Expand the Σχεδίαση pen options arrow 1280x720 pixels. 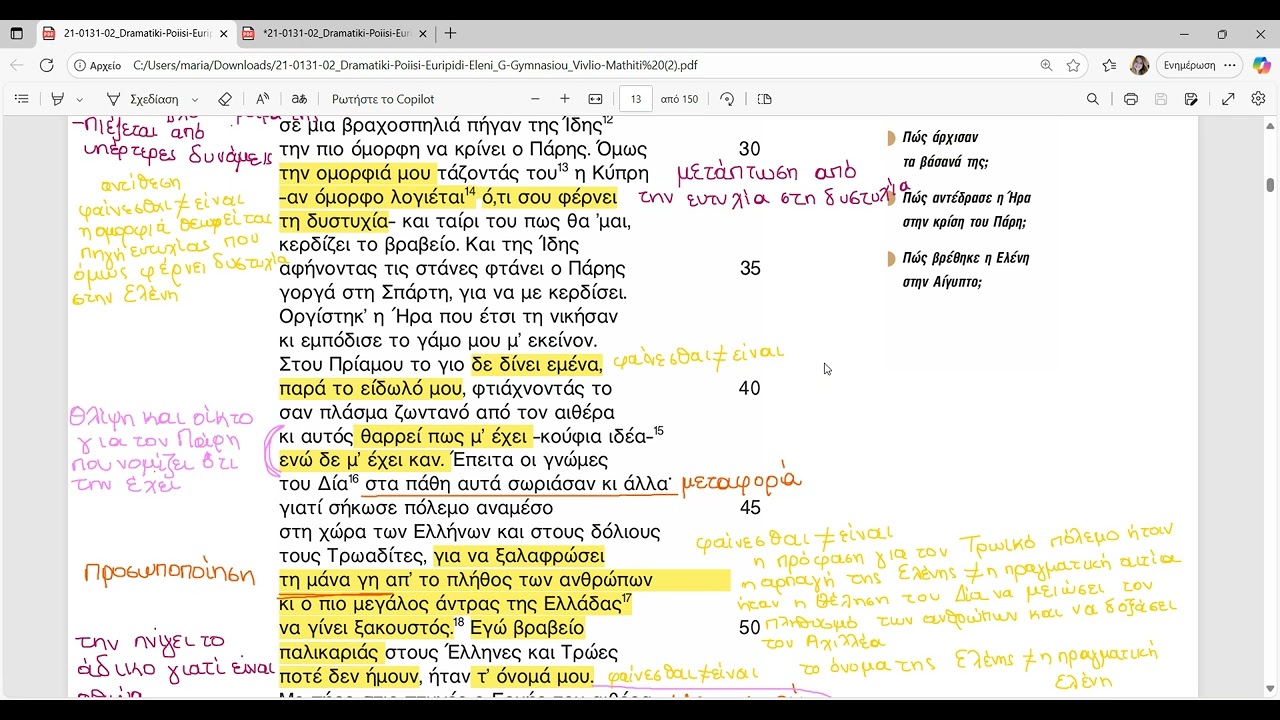195,99
